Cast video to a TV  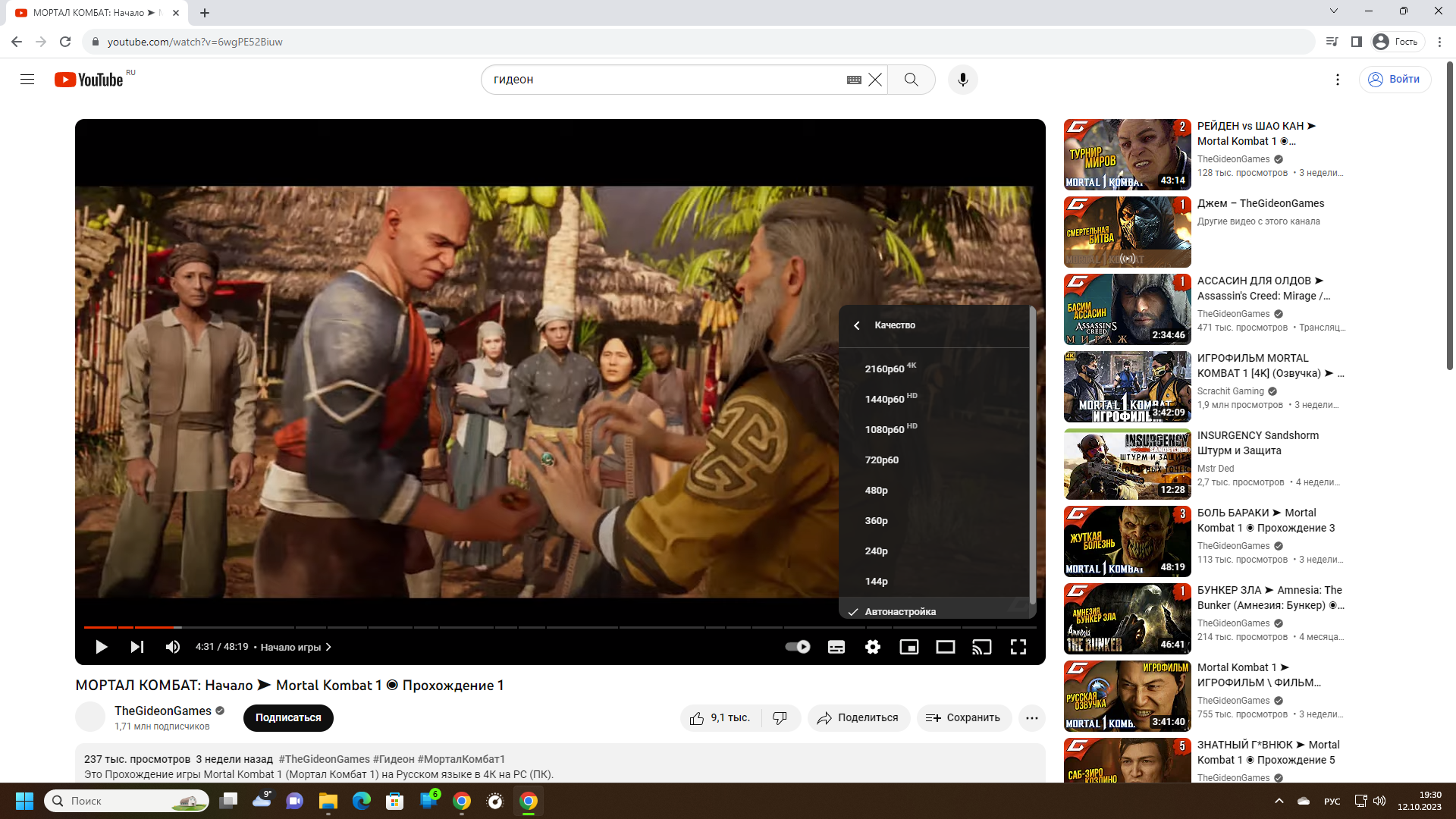(x=982, y=647)
